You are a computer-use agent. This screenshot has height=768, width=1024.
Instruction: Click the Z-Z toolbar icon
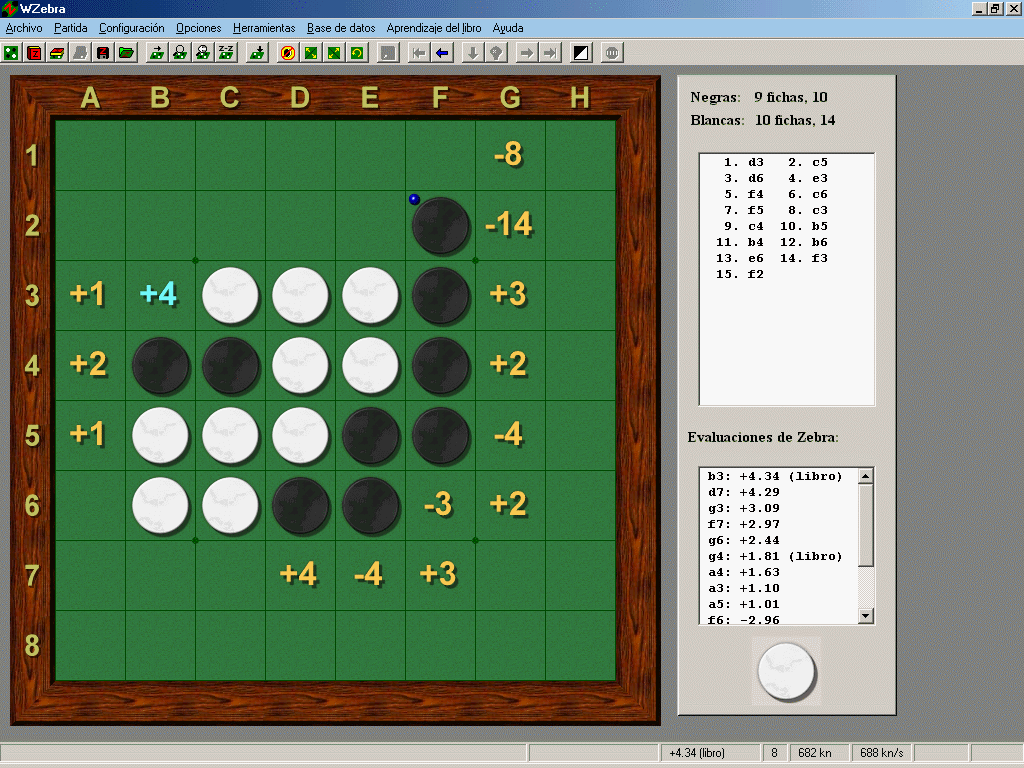click(226, 52)
